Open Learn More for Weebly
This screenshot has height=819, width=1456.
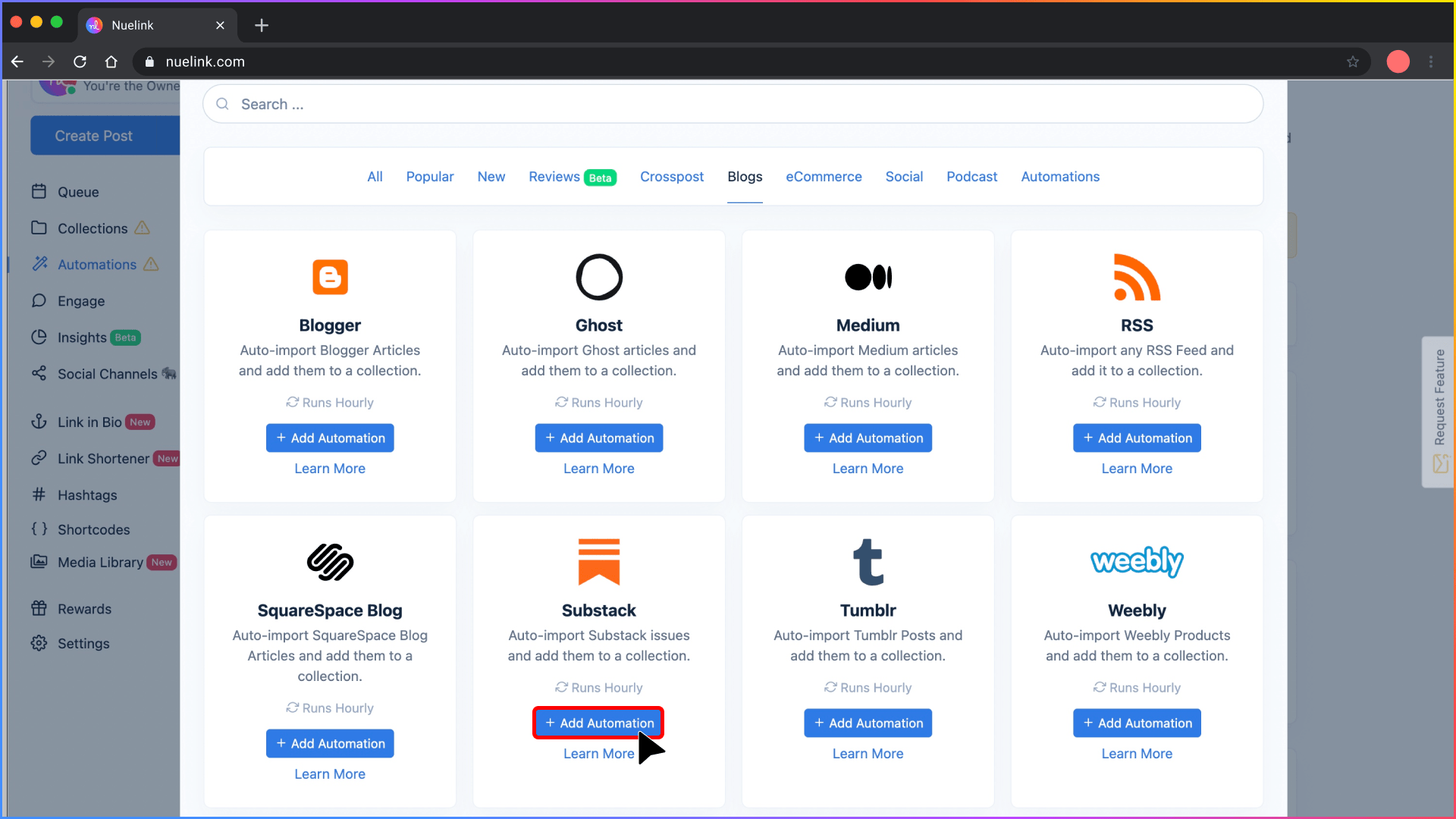pos(1137,754)
